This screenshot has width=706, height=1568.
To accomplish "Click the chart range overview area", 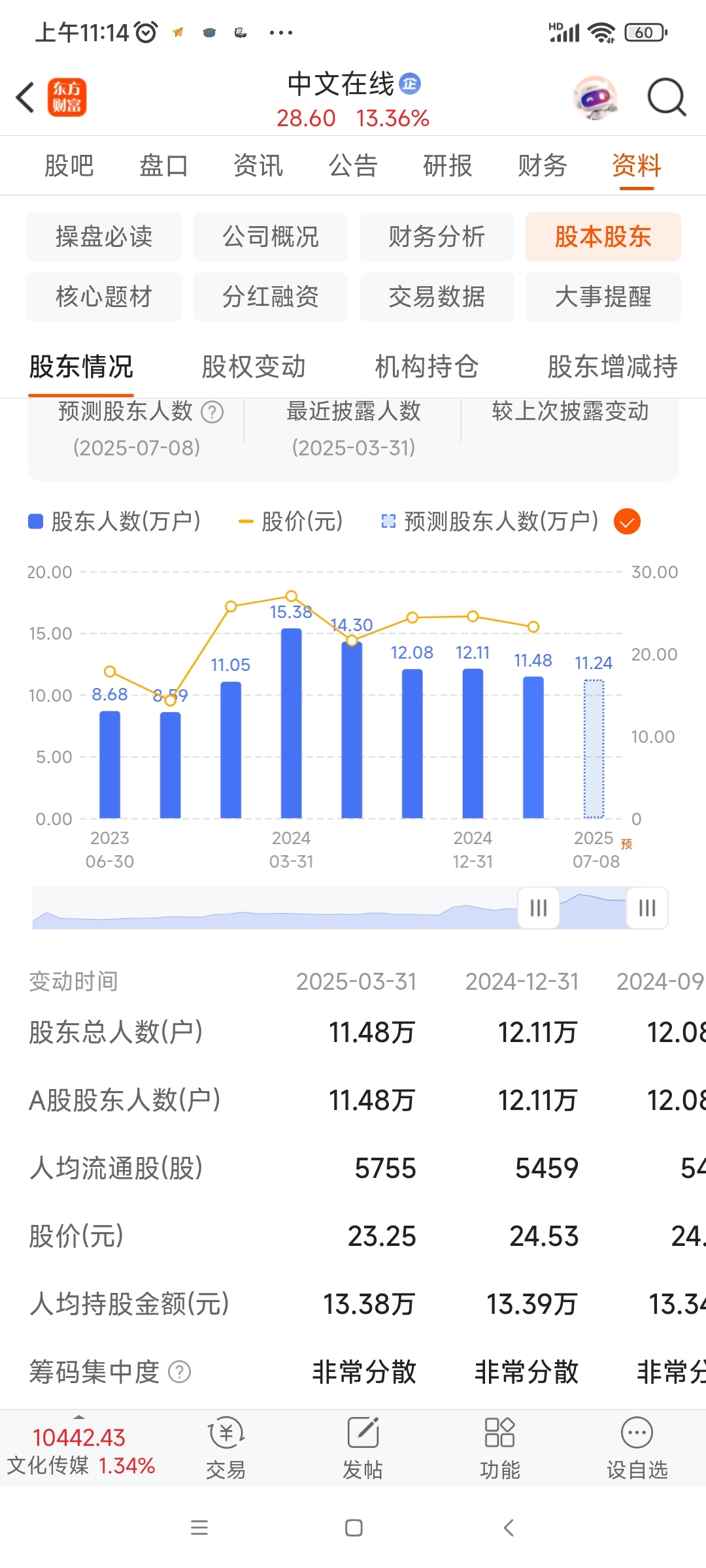I will tap(350, 907).
